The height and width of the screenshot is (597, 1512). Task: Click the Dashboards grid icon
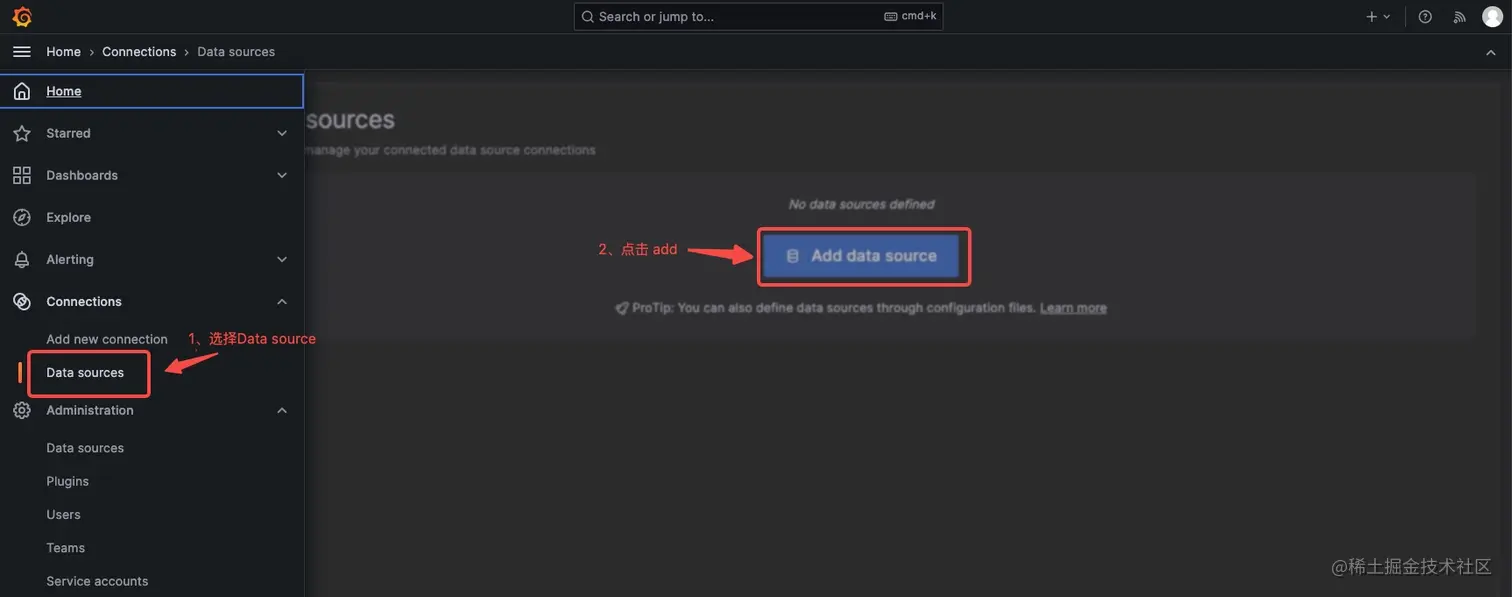tap(22, 175)
